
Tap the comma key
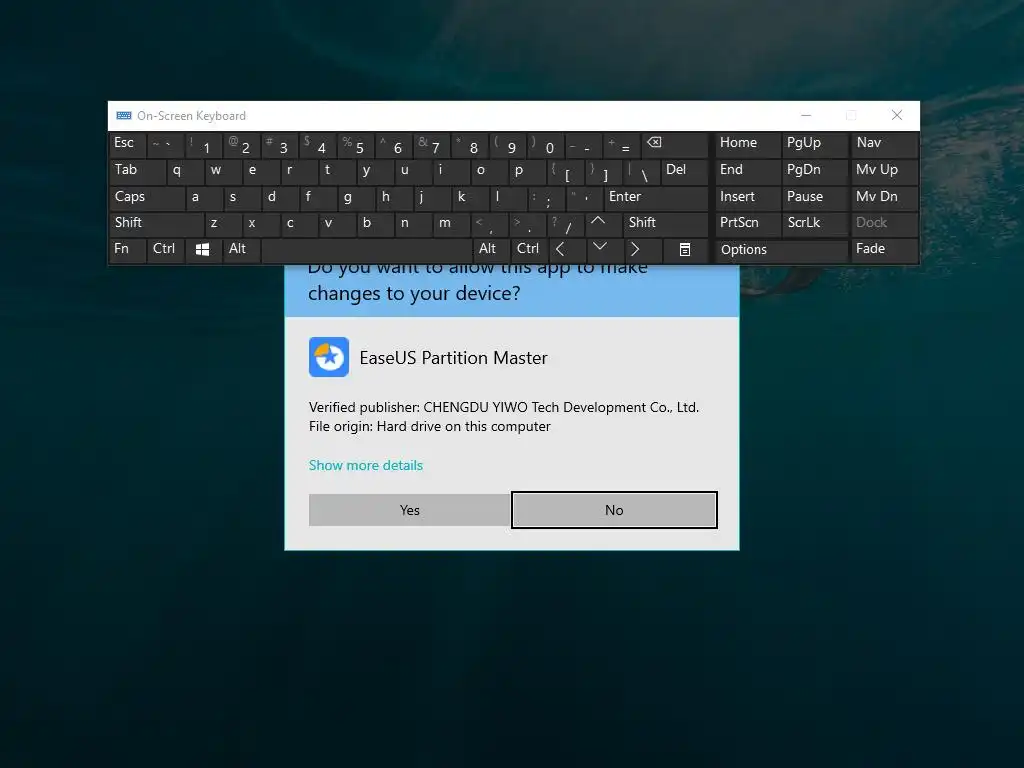[489, 224]
